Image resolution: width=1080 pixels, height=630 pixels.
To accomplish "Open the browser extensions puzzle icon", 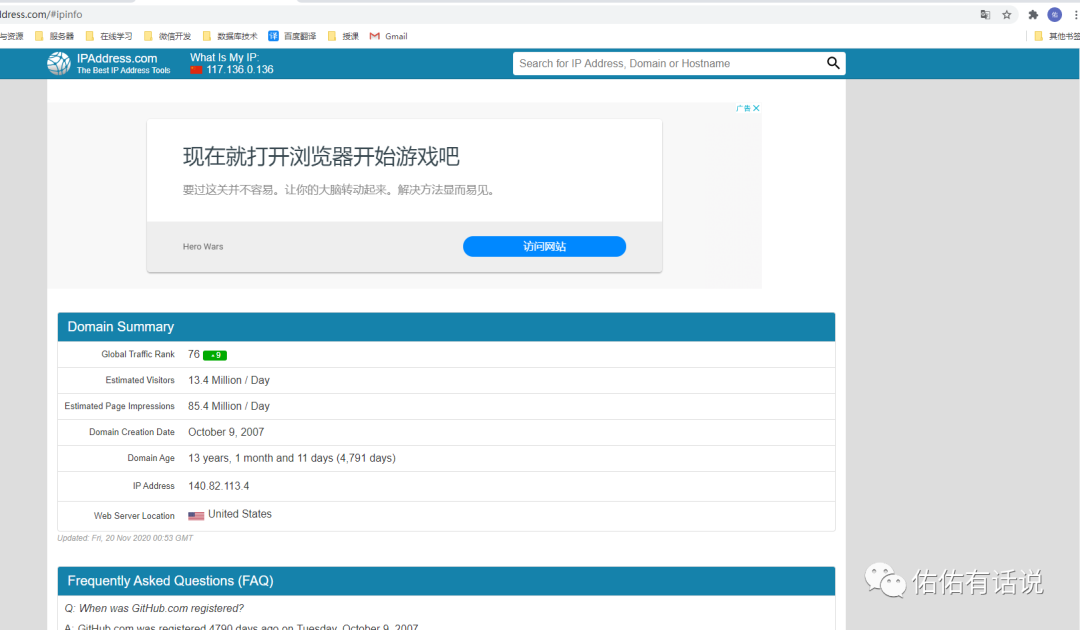I will point(1032,14).
